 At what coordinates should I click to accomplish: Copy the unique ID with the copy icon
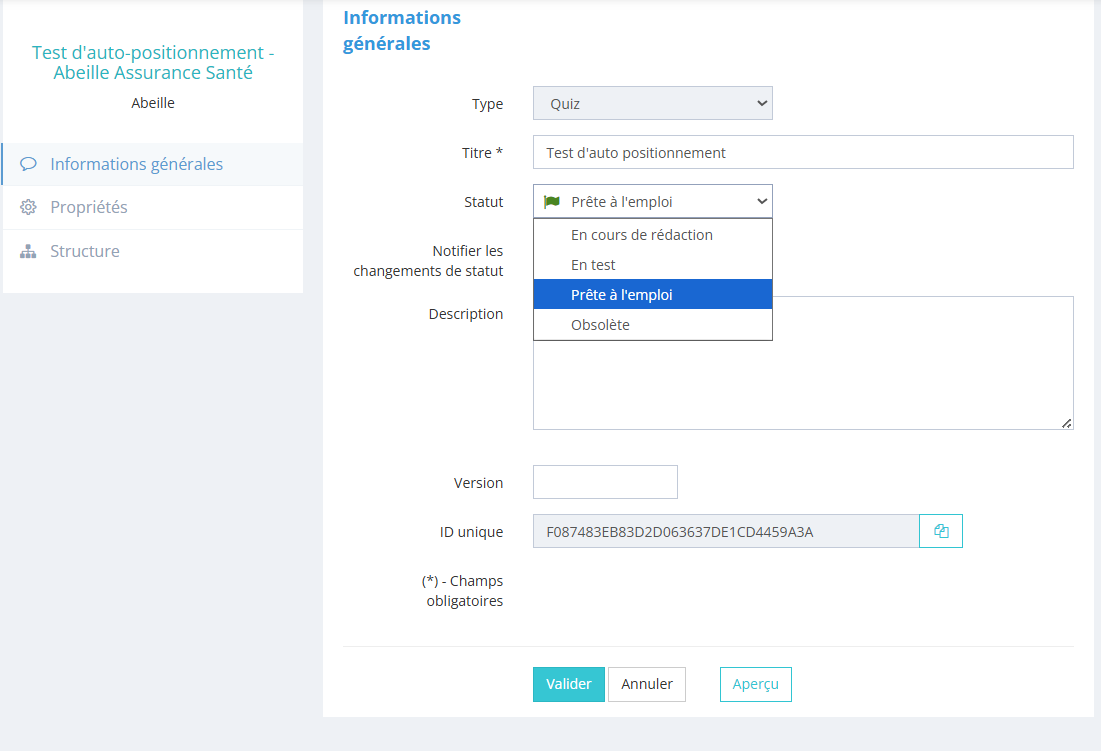click(941, 531)
